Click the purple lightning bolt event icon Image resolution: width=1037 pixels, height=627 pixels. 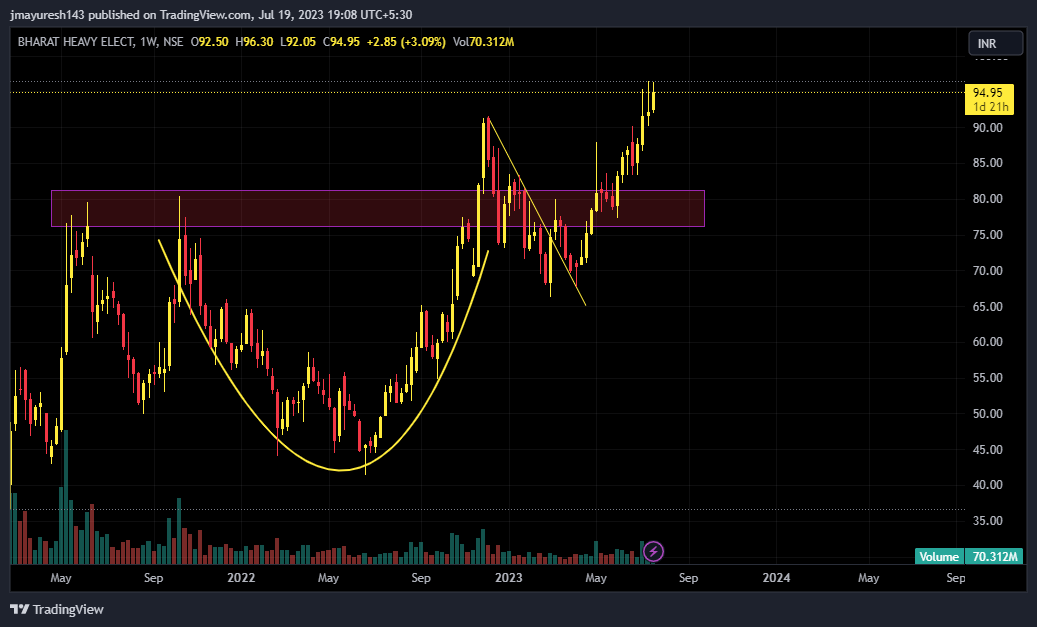(653, 551)
